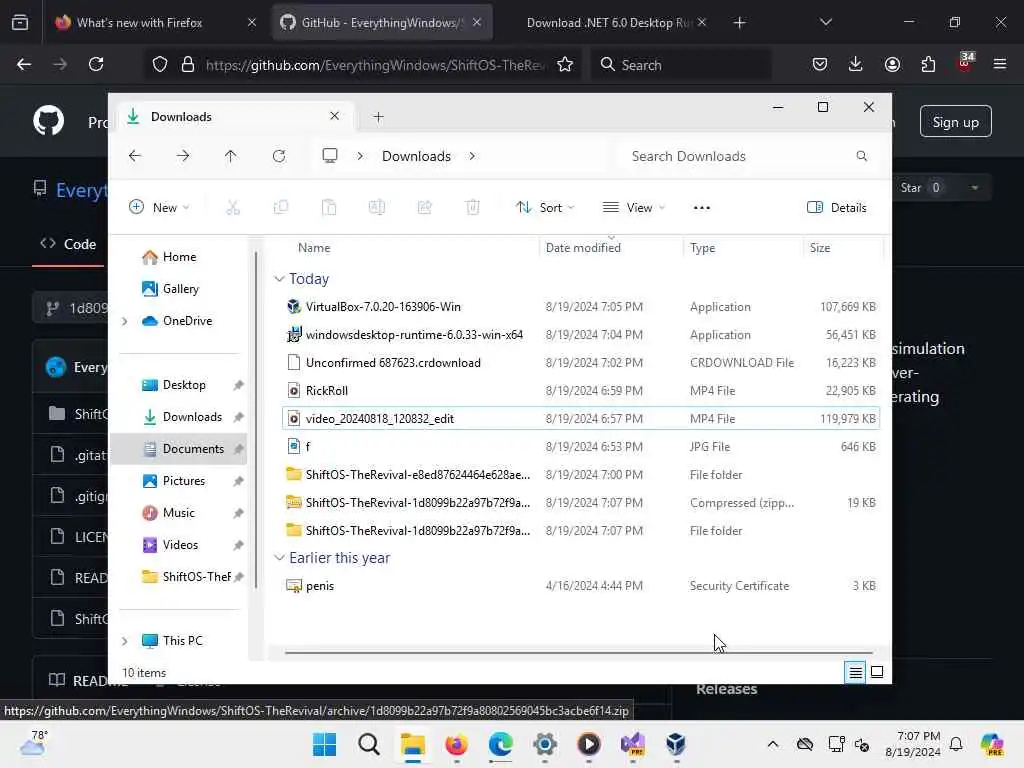Reload the Firefox page
This screenshot has width=1024, height=768.
[96, 64]
